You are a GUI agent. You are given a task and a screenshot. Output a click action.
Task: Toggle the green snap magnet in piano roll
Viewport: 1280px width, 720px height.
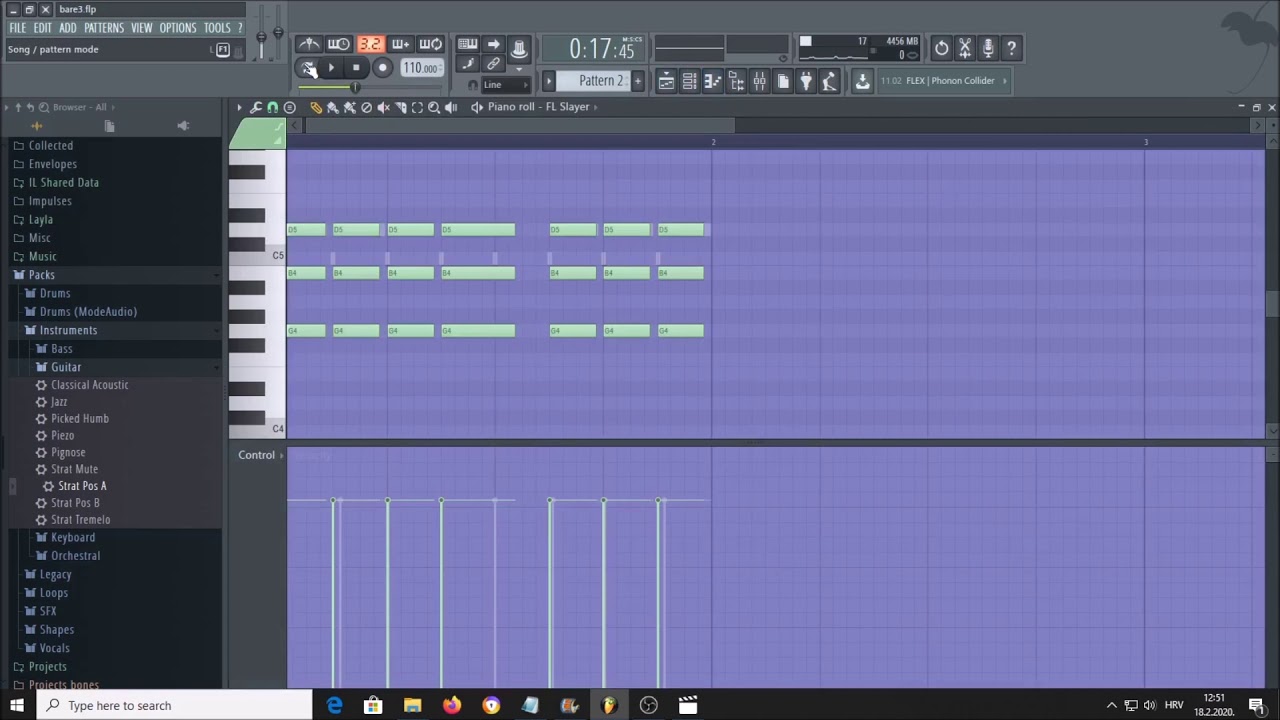(272, 107)
